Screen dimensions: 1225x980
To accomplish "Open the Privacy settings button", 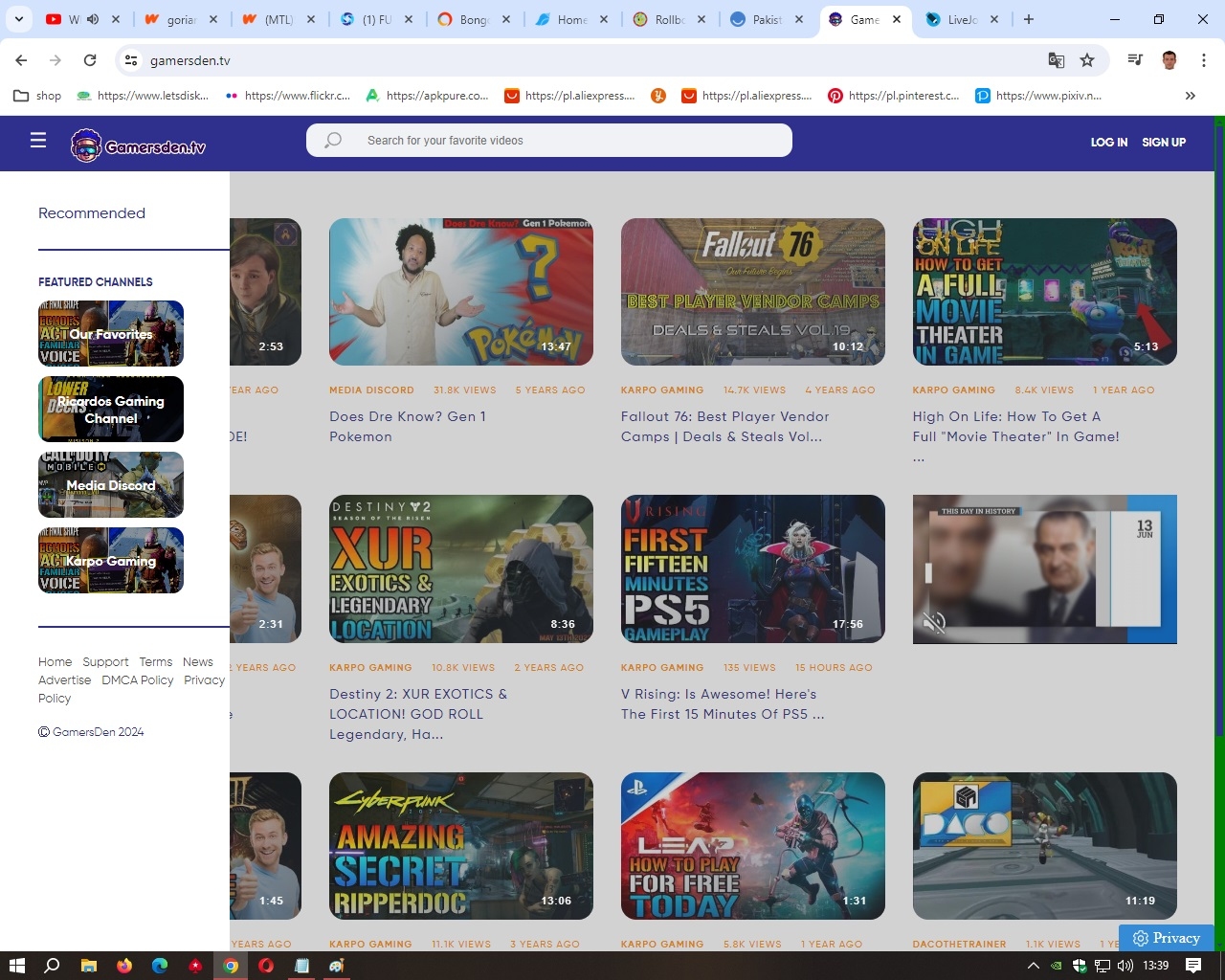I will 1166,938.
